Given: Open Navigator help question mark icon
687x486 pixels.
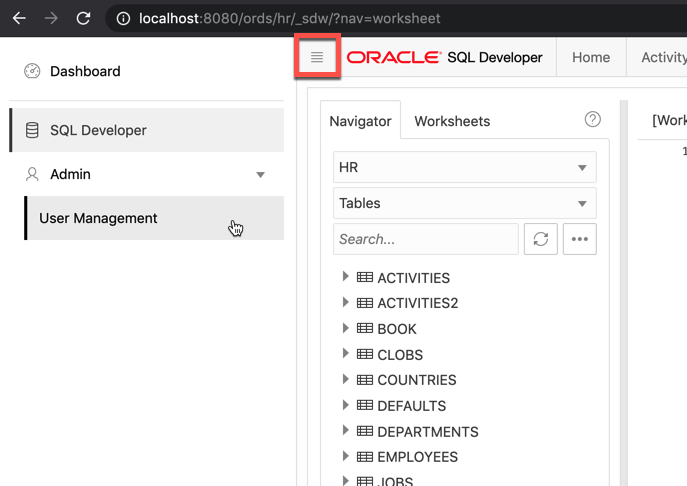Looking at the screenshot, I should tap(592, 119).
